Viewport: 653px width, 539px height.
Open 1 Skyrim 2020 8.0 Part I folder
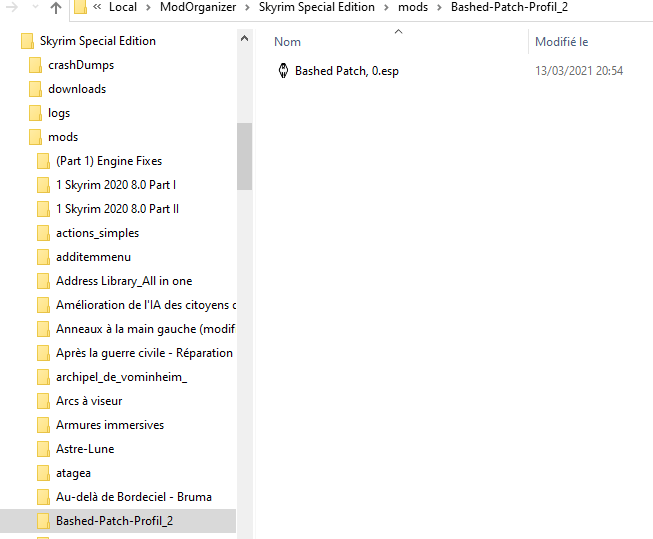point(116,185)
